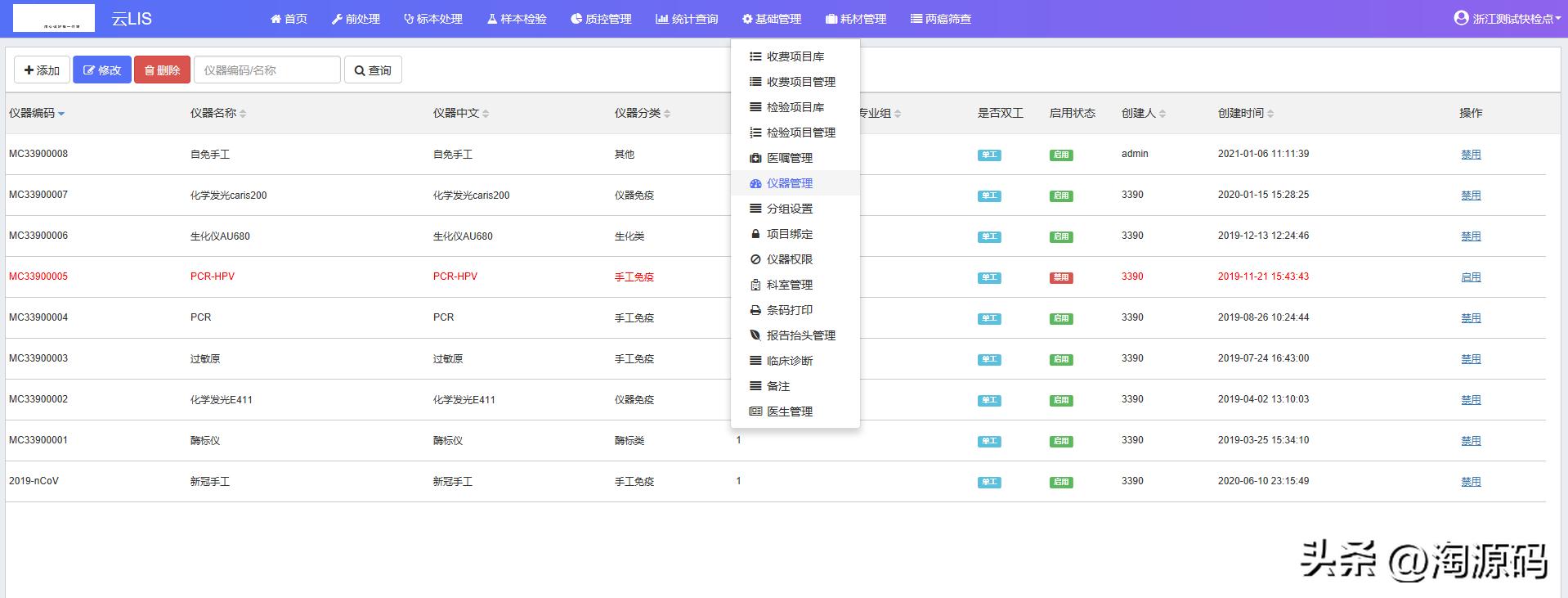Click the red 禁用 status badge on PCR-HPV row

pyautogui.click(x=1060, y=278)
